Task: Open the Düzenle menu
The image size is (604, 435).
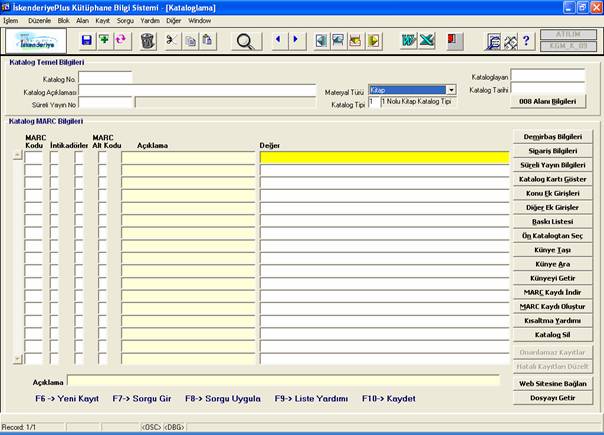Action: click(39, 21)
